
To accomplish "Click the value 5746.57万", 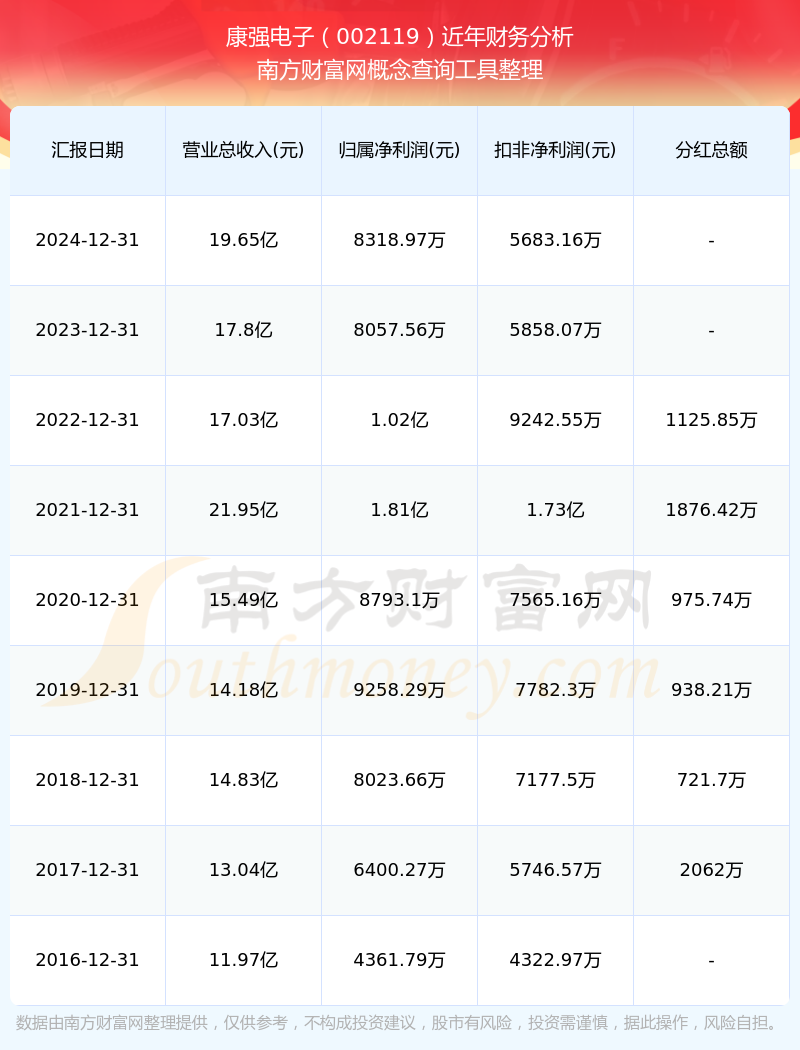I will 556,870.
